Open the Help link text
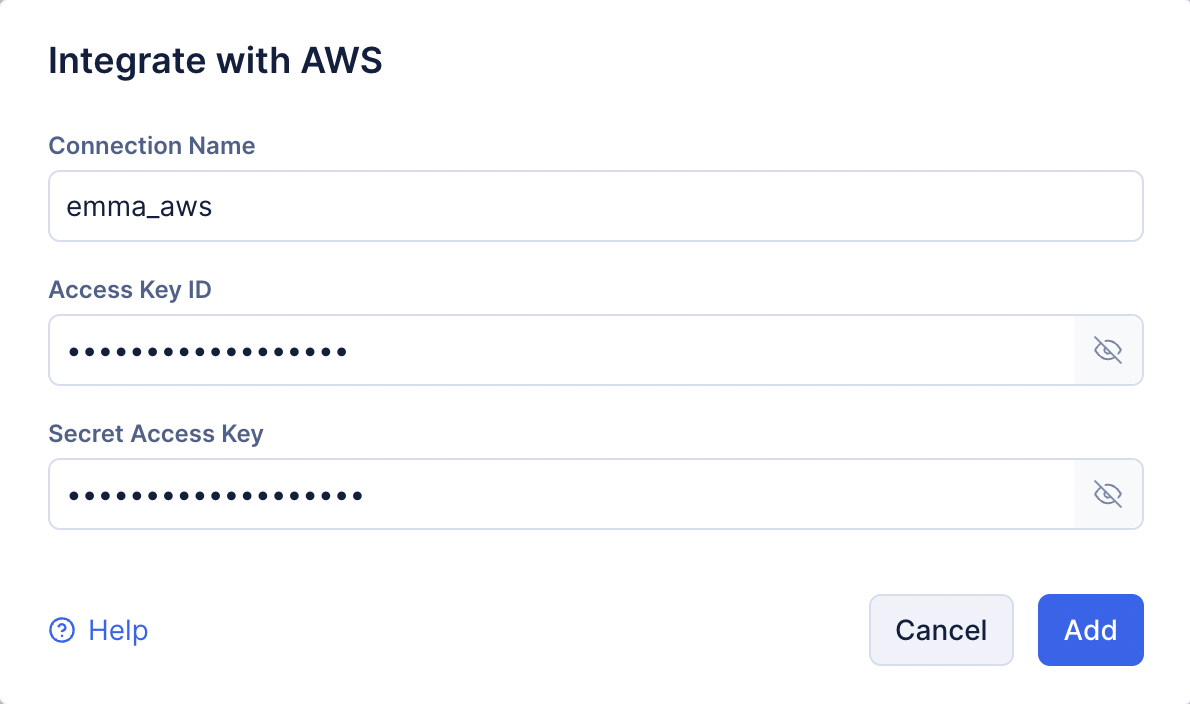1190x704 pixels. (x=118, y=630)
